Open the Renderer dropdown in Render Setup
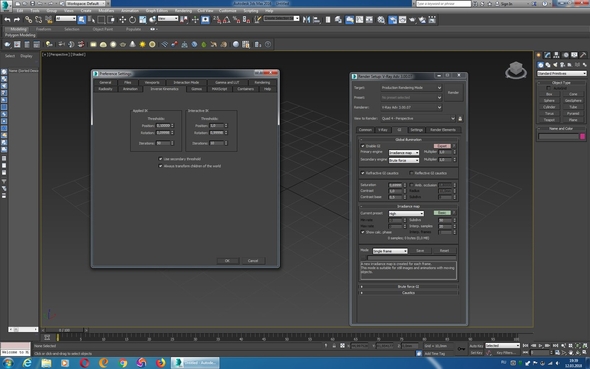590x369 pixels. coord(411,108)
